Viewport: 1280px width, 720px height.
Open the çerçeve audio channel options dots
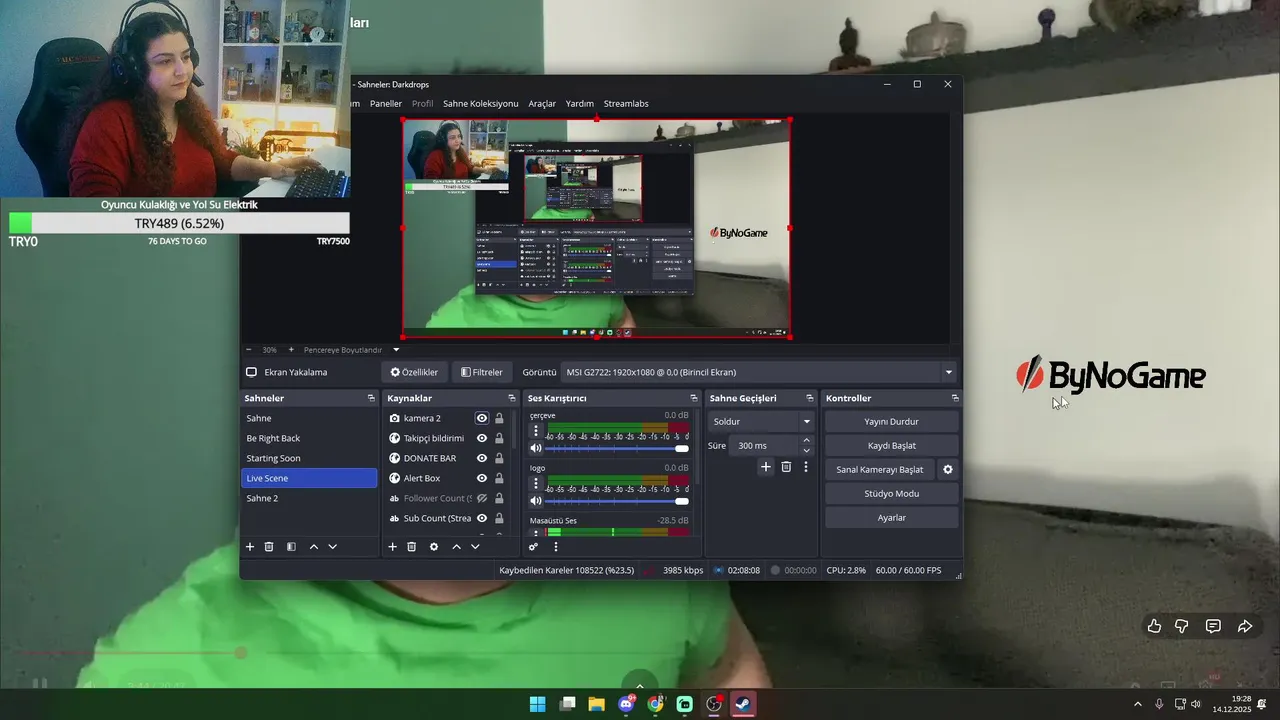pyautogui.click(x=536, y=431)
